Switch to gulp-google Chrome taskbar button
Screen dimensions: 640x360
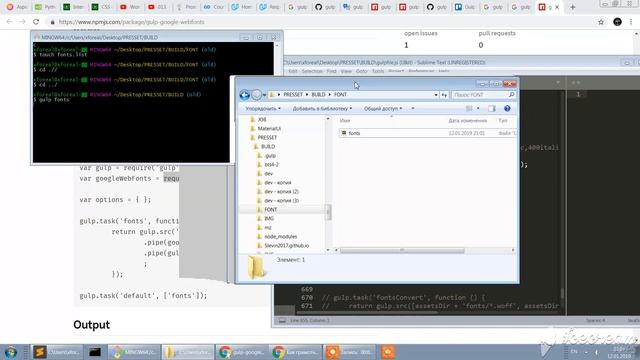(x=242, y=352)
